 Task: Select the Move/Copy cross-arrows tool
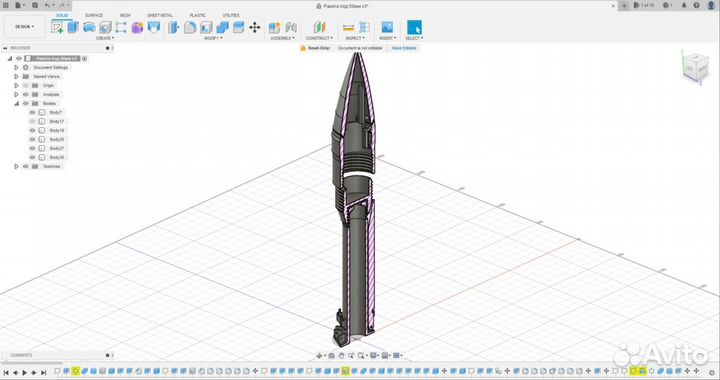255,27
